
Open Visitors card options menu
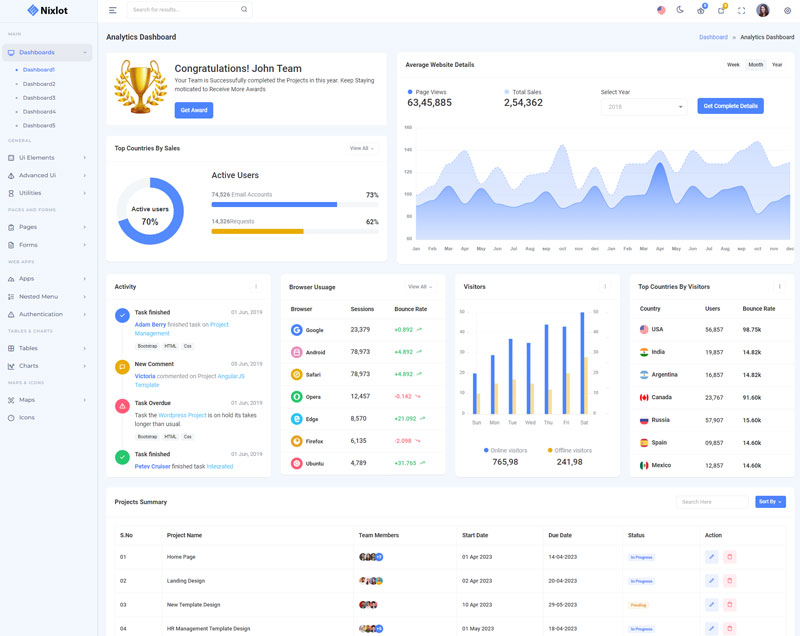tap(605, 286)
